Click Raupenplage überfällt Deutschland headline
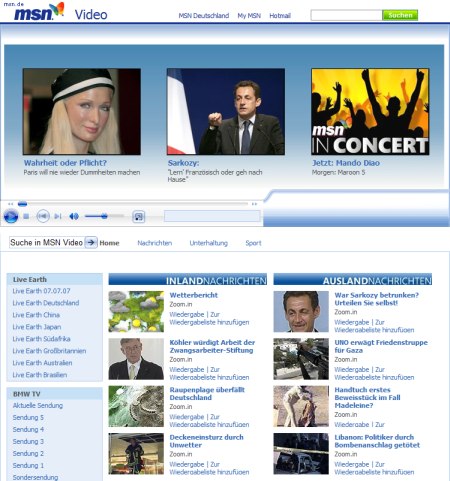This screenshot has height=481, width=450. [x=207, y=394]
